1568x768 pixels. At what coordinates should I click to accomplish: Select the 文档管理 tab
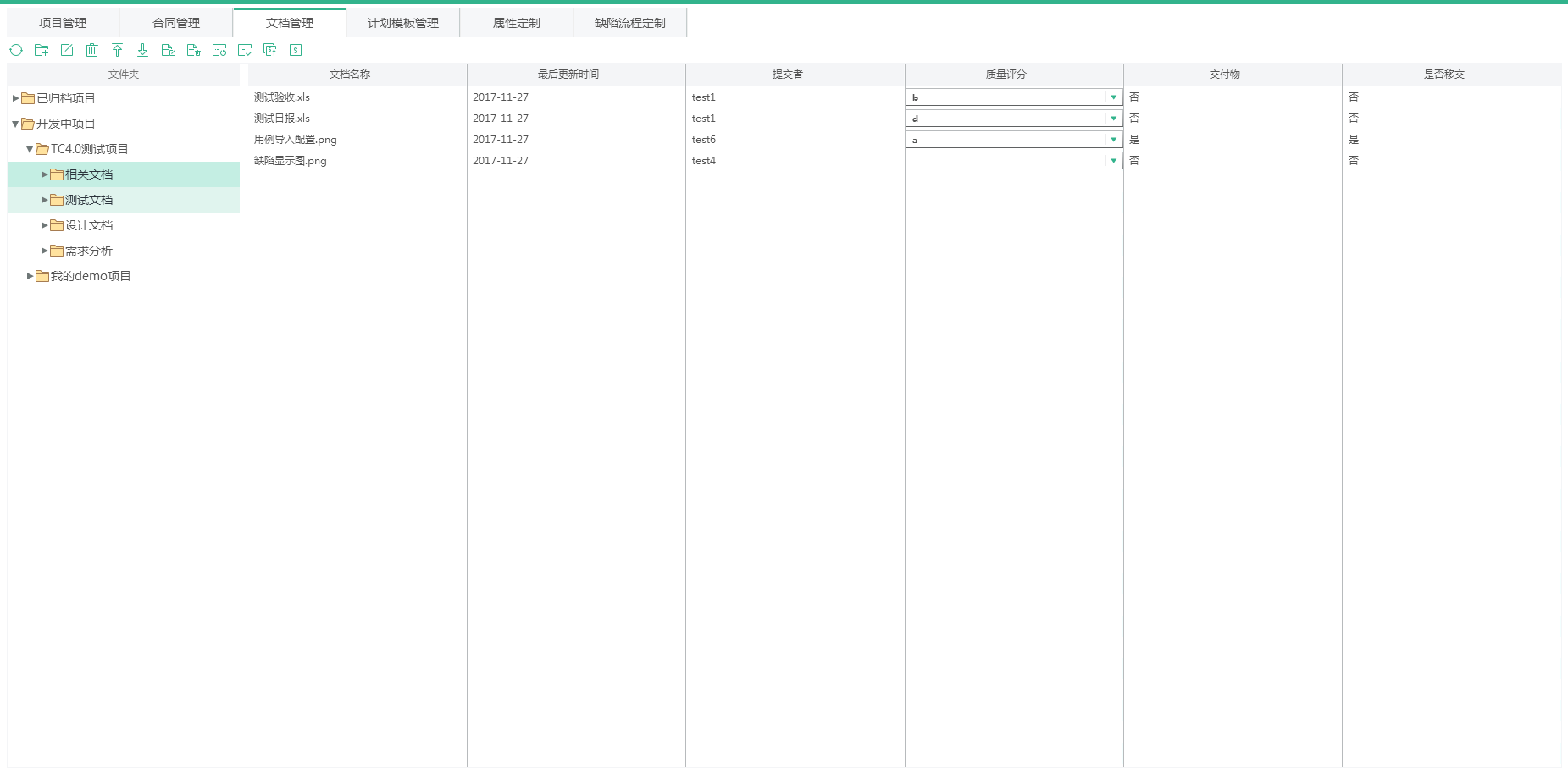tap(290, 23)
